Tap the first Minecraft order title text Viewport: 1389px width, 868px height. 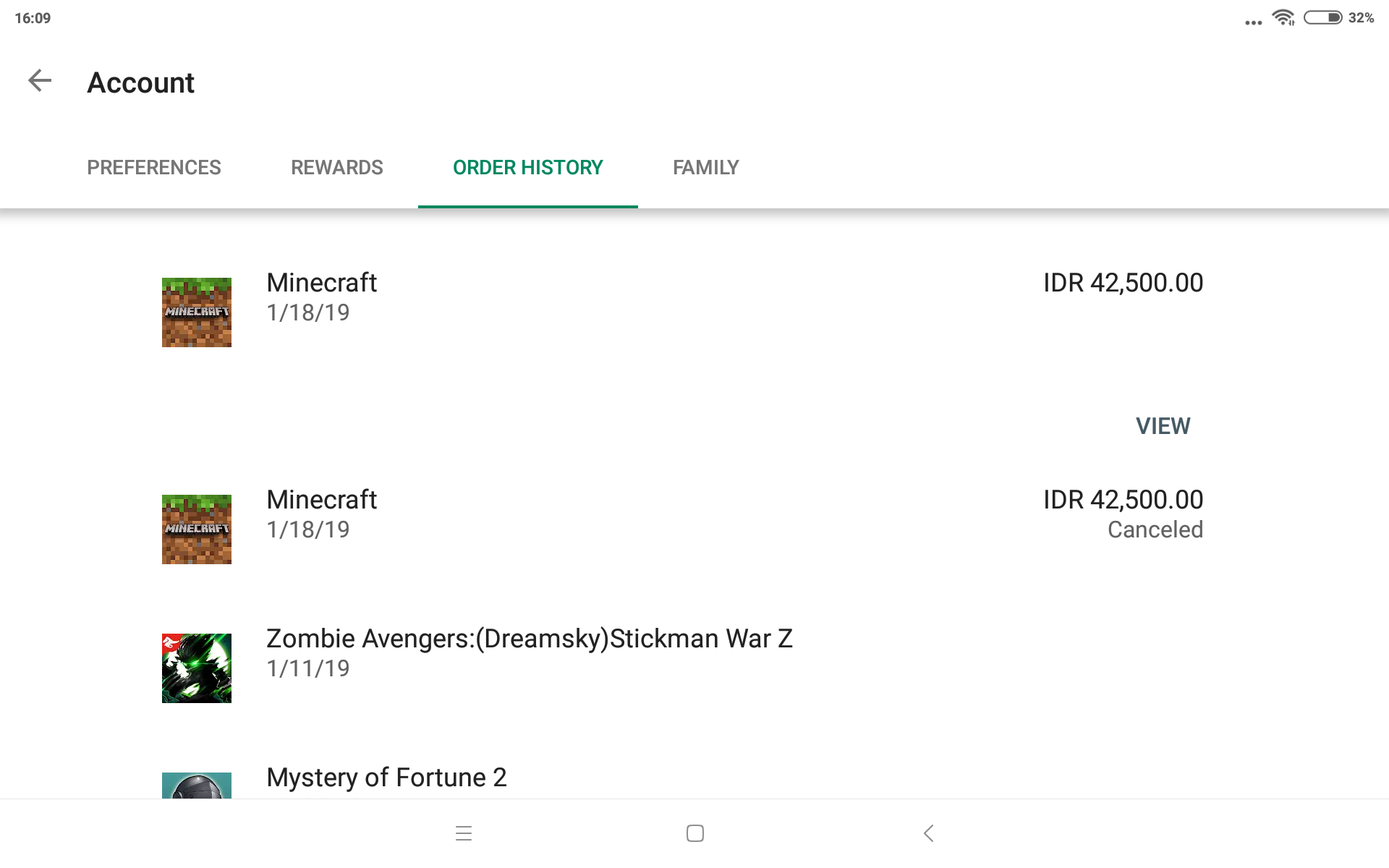[321, 283]
